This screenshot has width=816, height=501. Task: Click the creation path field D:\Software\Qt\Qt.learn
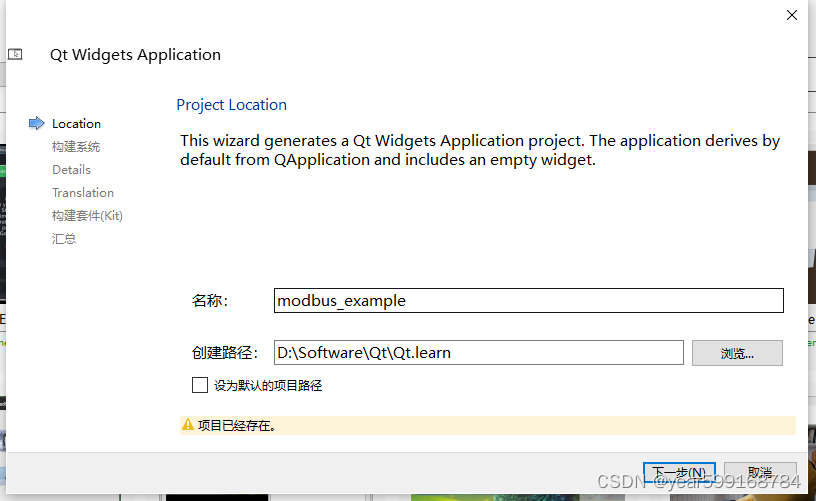479,353
